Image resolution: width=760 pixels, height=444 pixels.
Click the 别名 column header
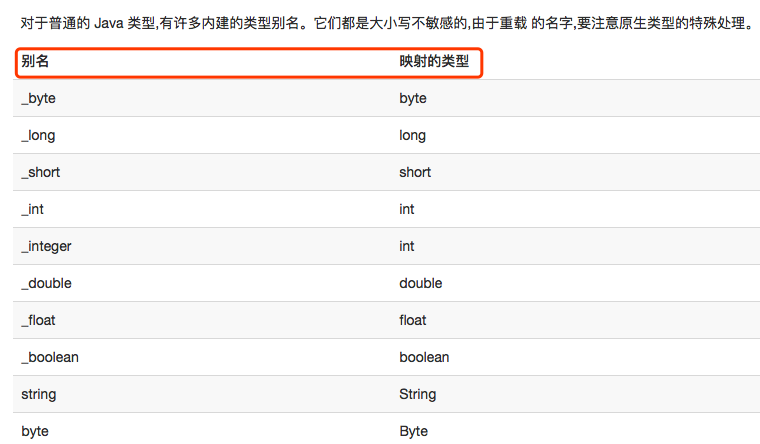tap(35, 61)
